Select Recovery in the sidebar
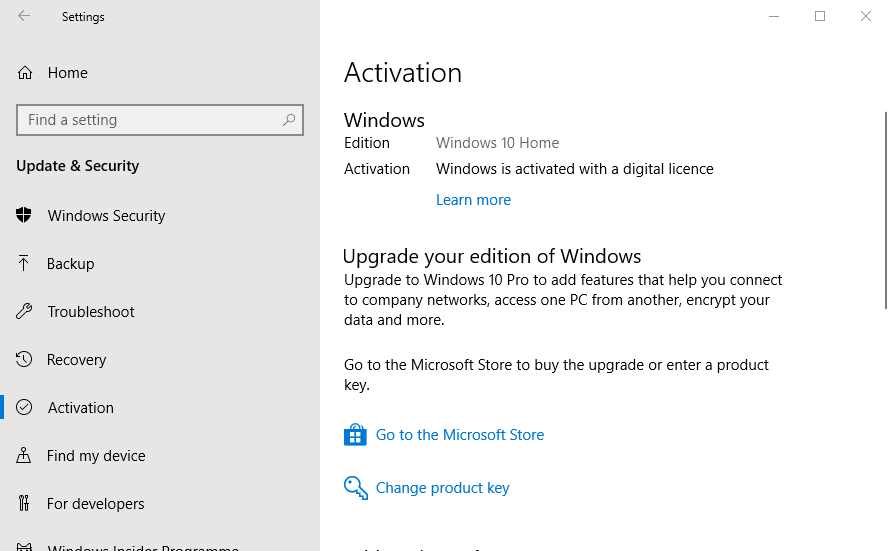 tap(76, 360)
